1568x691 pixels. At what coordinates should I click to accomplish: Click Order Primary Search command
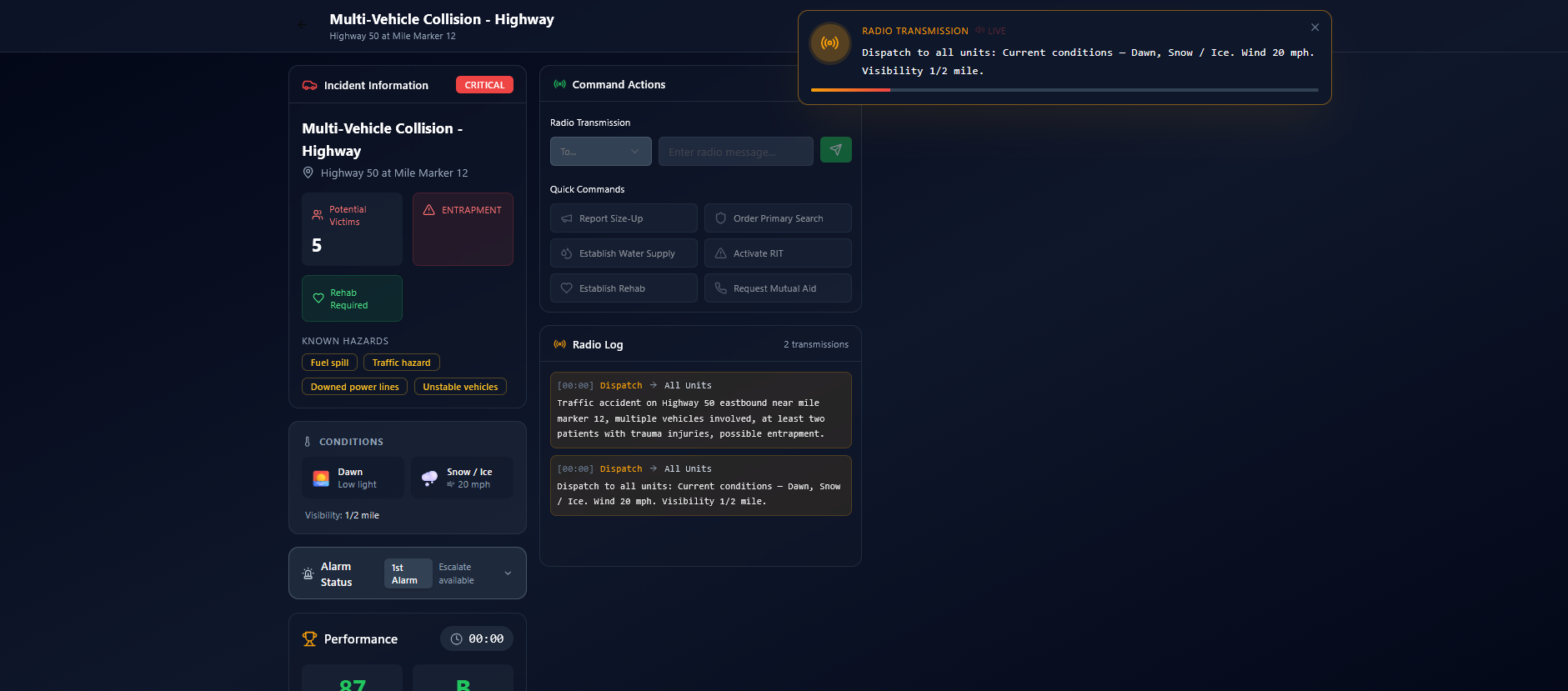pos(778,218)
